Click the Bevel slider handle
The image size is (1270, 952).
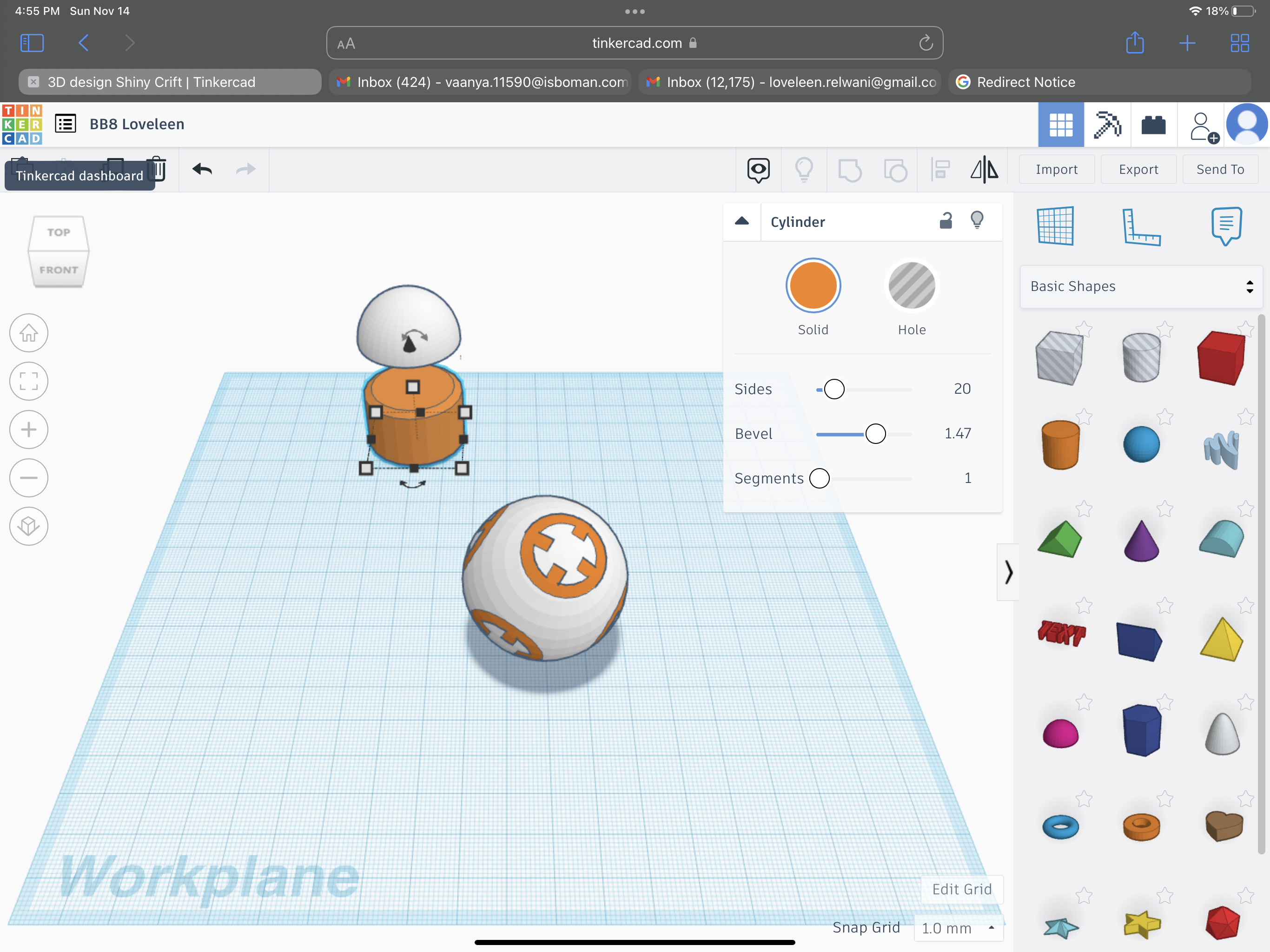pos(875,434)
